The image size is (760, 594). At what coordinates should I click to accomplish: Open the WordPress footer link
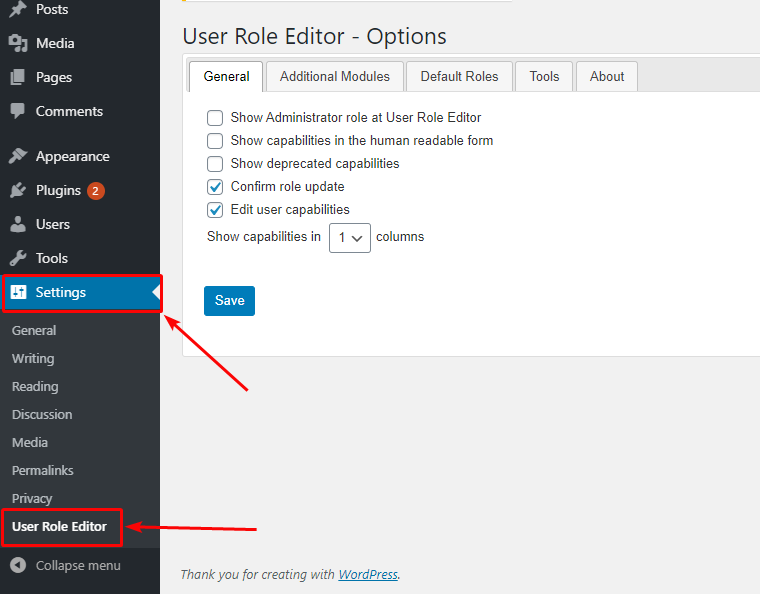pyautogui.click(x=367, y=575)
